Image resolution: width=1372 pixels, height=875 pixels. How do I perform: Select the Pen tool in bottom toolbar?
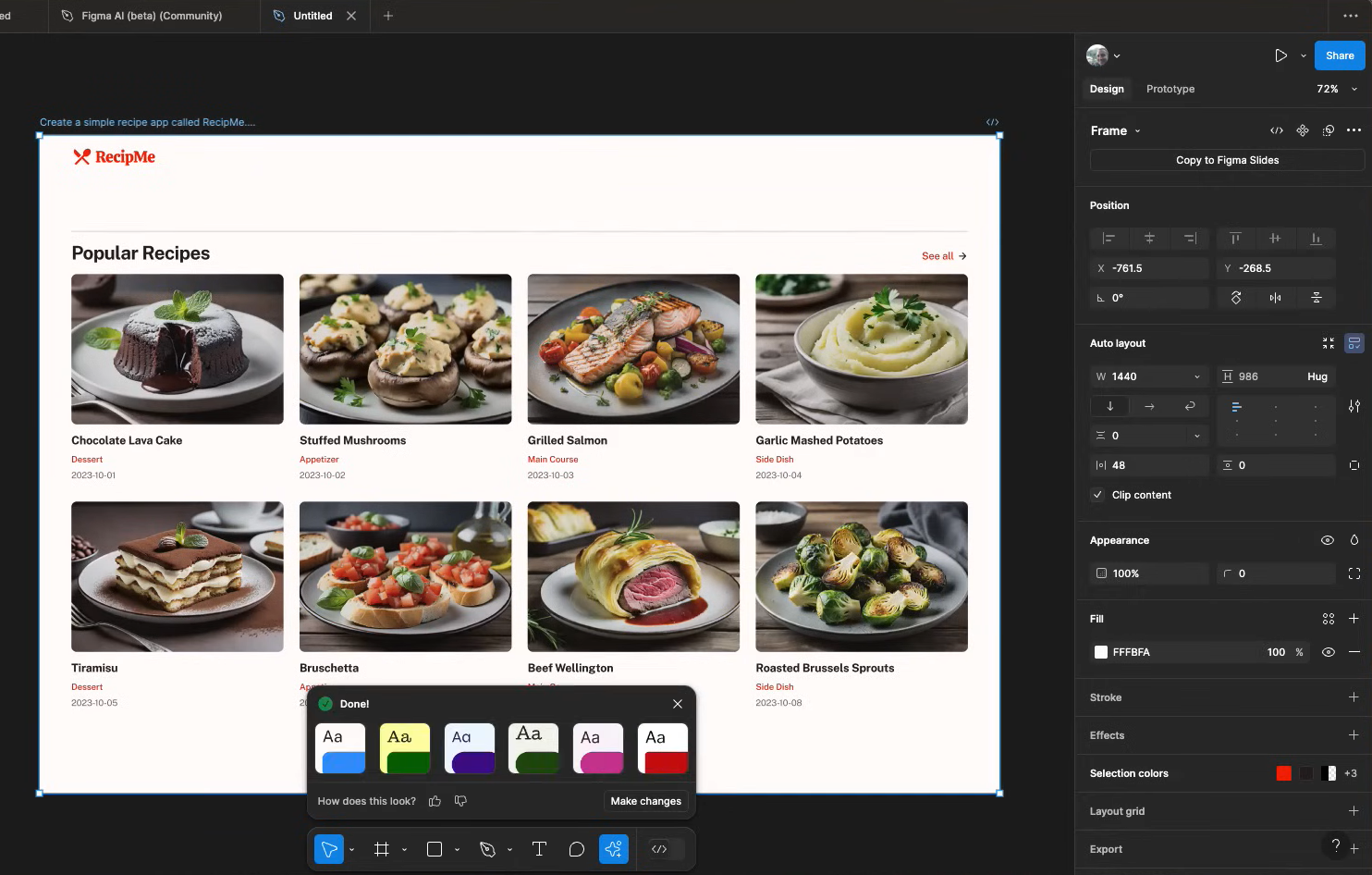coord(487,849)
